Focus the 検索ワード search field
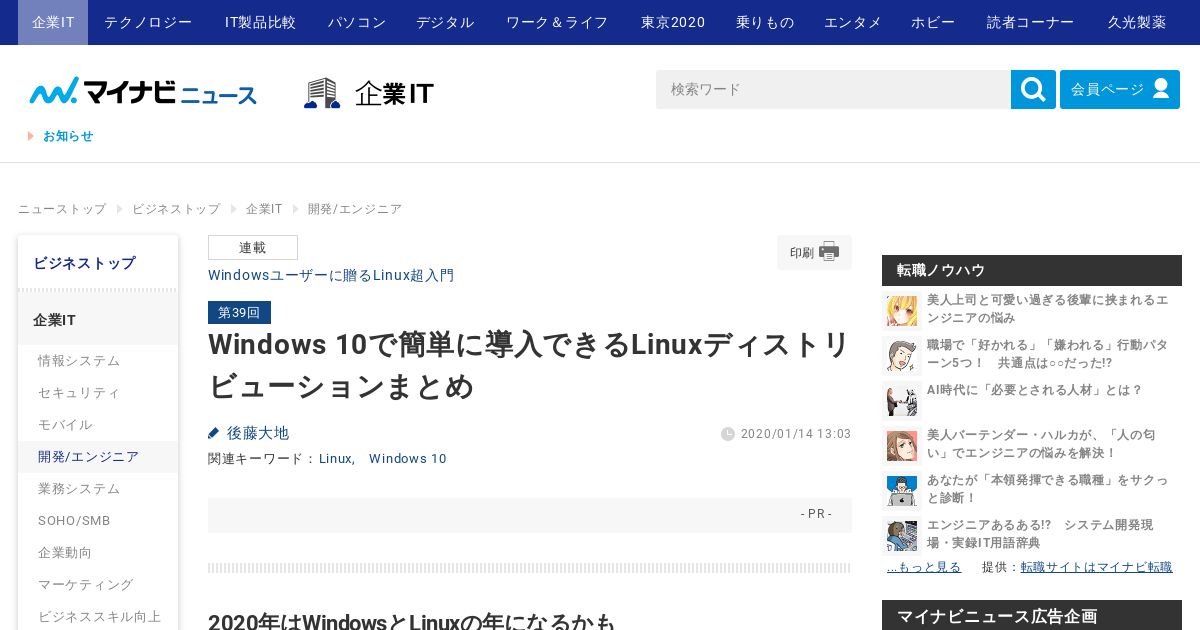 click(833, 89)
